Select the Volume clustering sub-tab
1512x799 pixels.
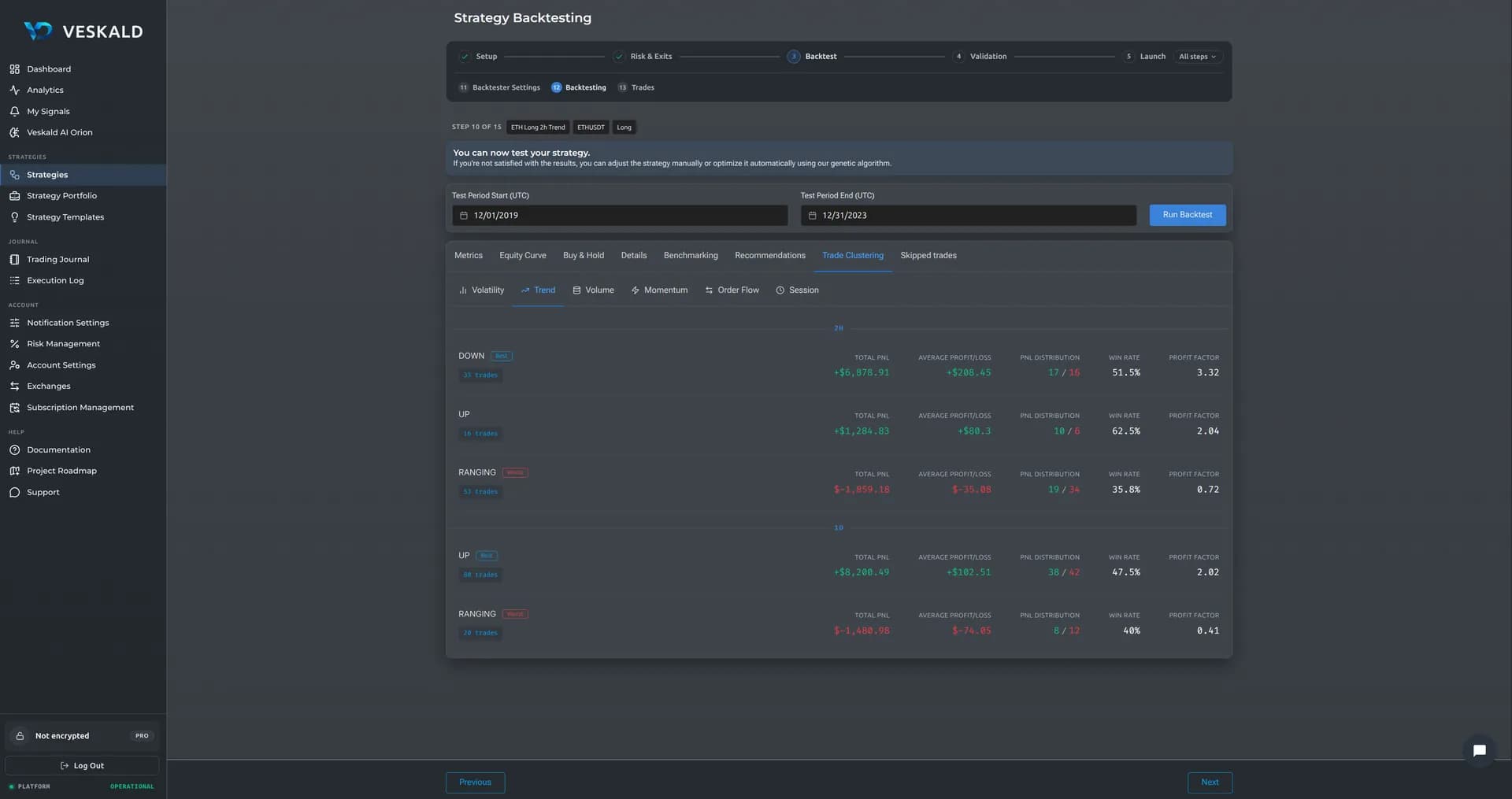[593, 290]
